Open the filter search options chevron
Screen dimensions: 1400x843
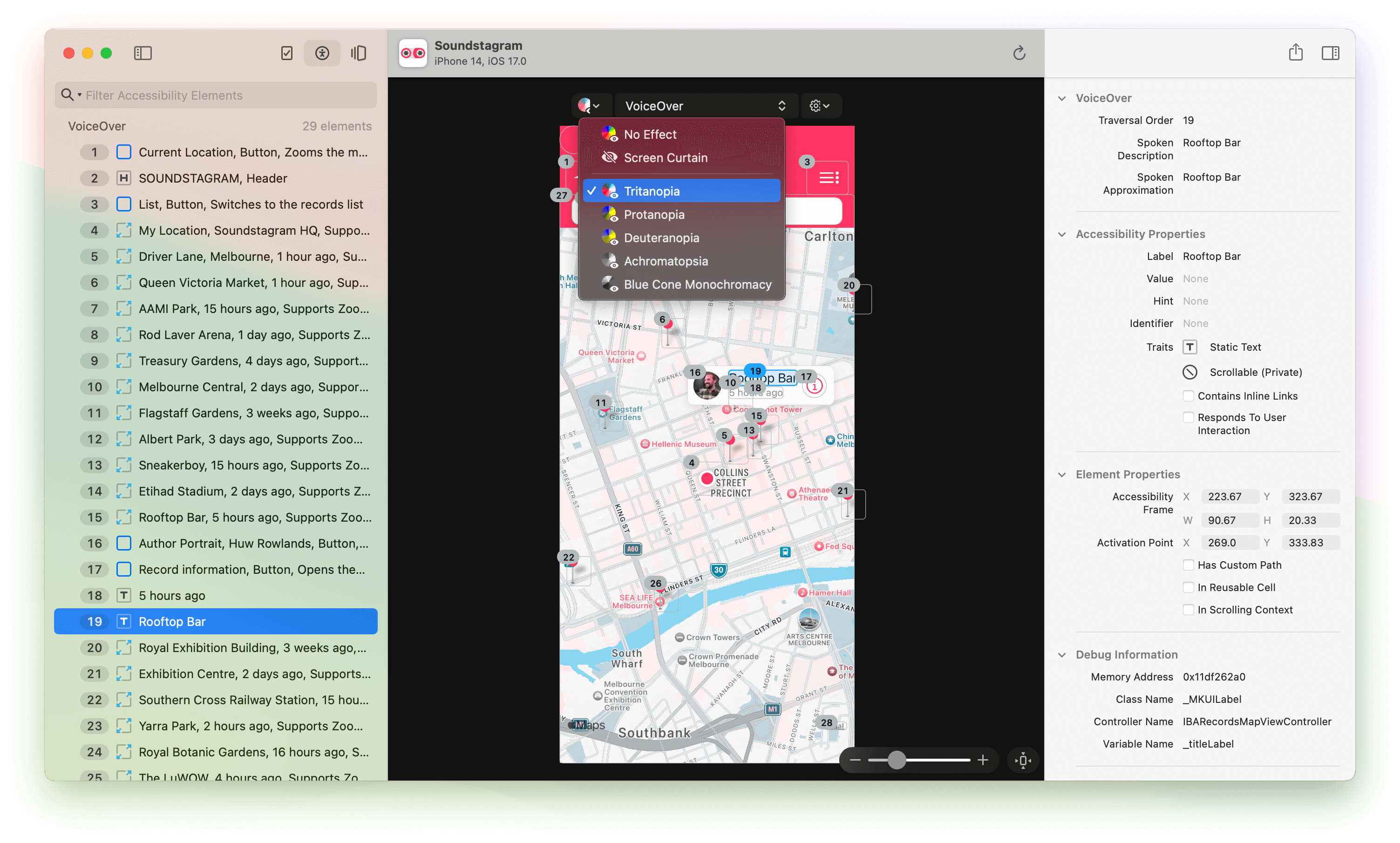pyautogui.click(x=80, y=95)
